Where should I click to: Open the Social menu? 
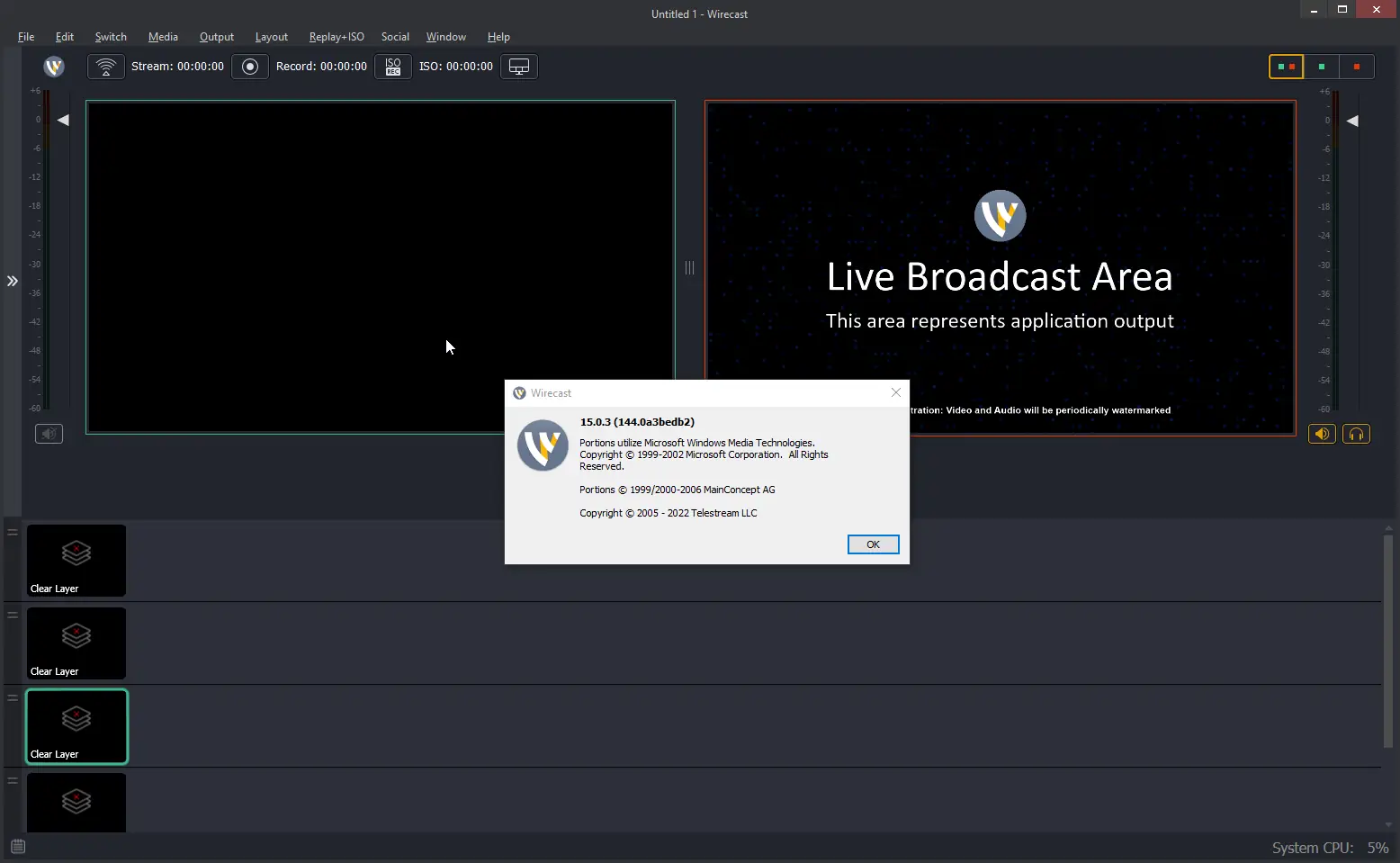coord(395,37)
